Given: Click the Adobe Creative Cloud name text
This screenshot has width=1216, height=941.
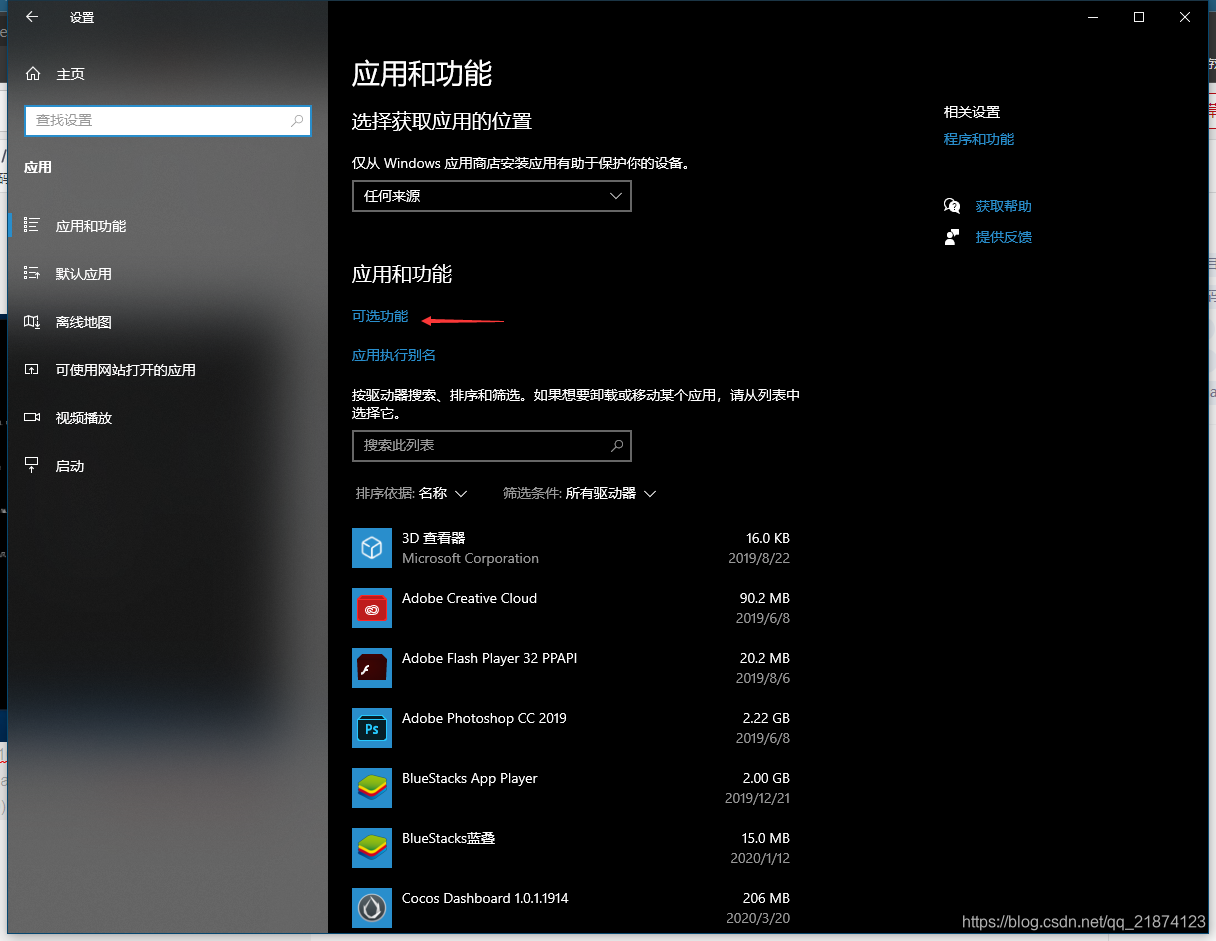Looking at the screenshot, I should pos(469,598).
